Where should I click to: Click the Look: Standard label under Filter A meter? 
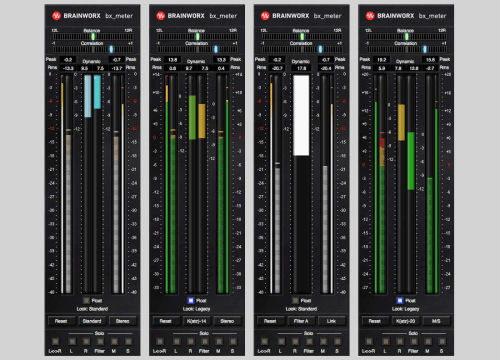[x=301, y=309]
